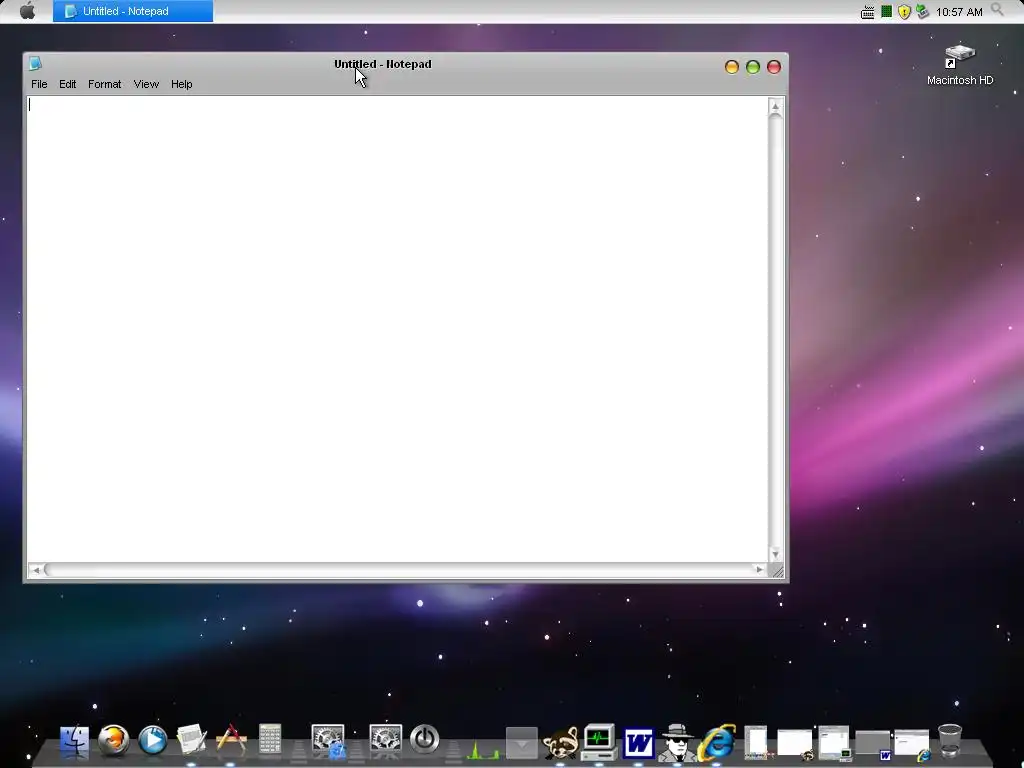Click the power button dock icon

[x=424, y=739]
